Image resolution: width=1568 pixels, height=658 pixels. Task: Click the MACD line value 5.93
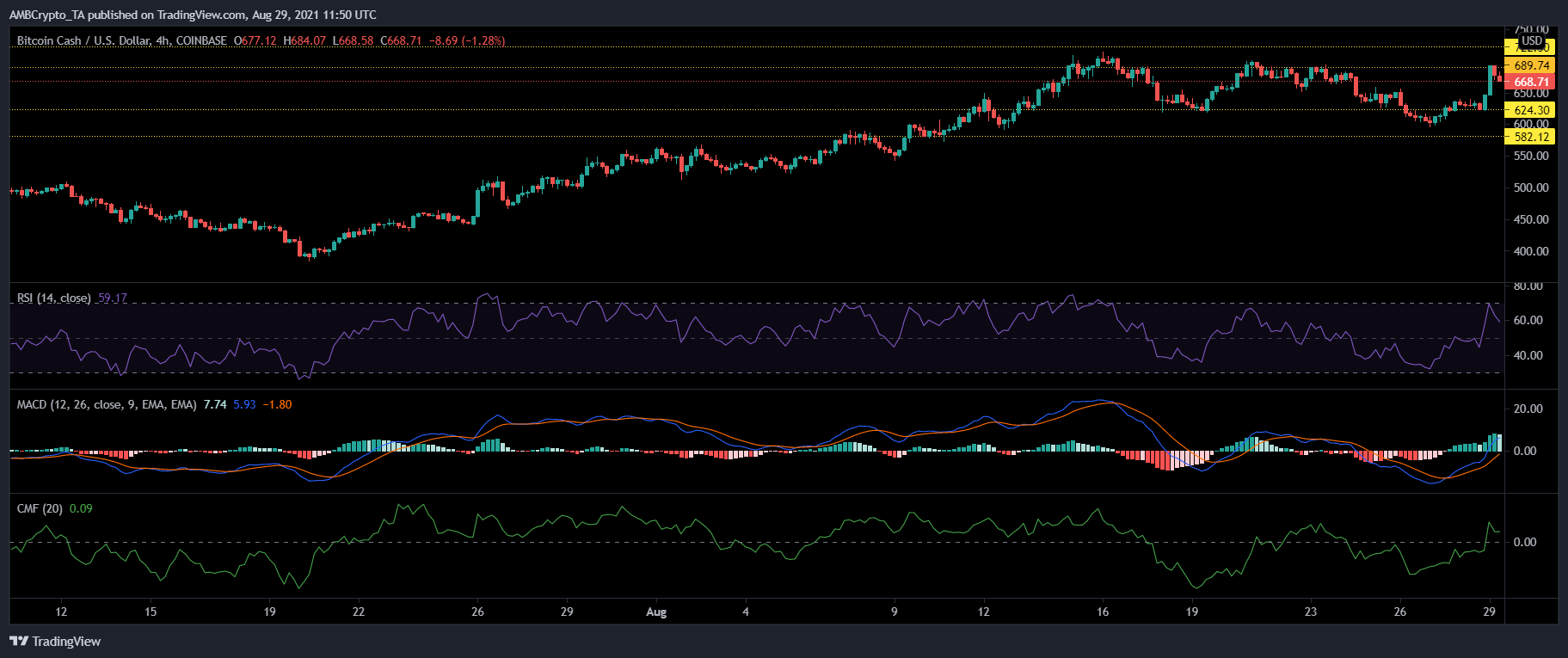click(x=244, y=404)
